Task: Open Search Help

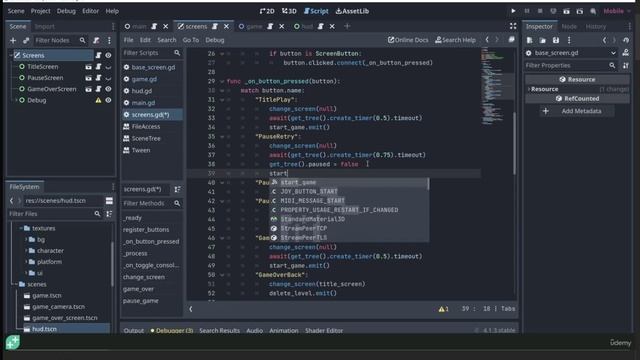Action: click(456, 40)
